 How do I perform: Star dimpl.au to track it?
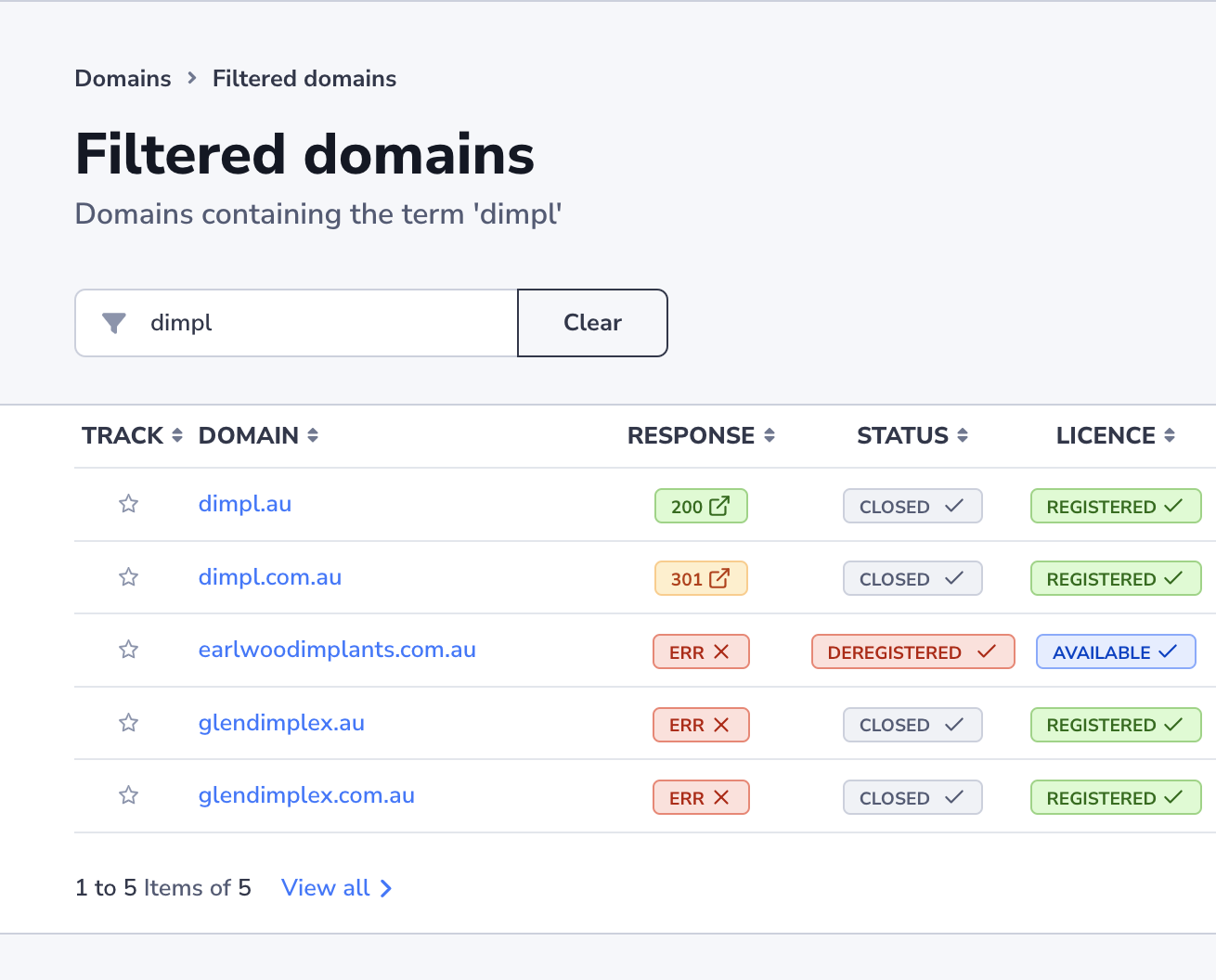tap(129, 504)
